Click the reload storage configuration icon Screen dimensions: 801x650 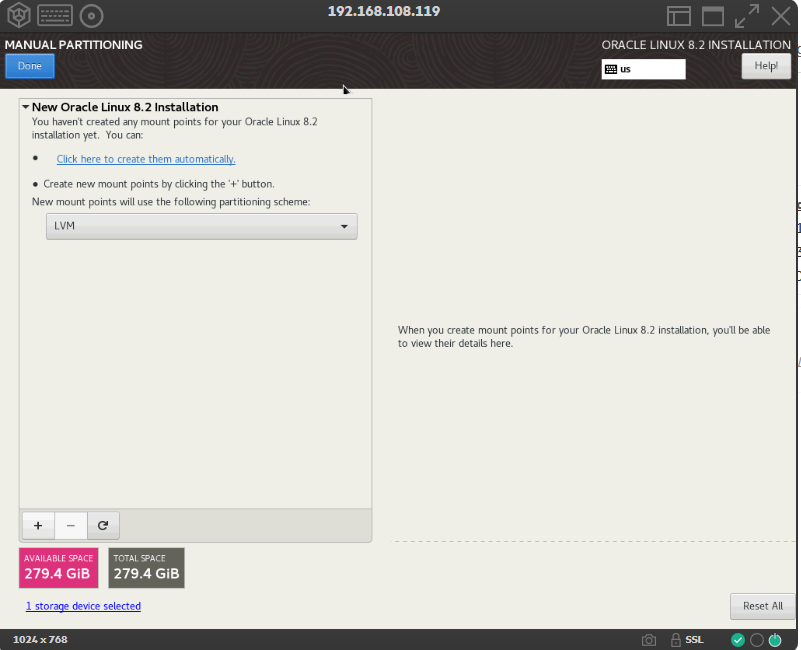(x=103, y=525)
